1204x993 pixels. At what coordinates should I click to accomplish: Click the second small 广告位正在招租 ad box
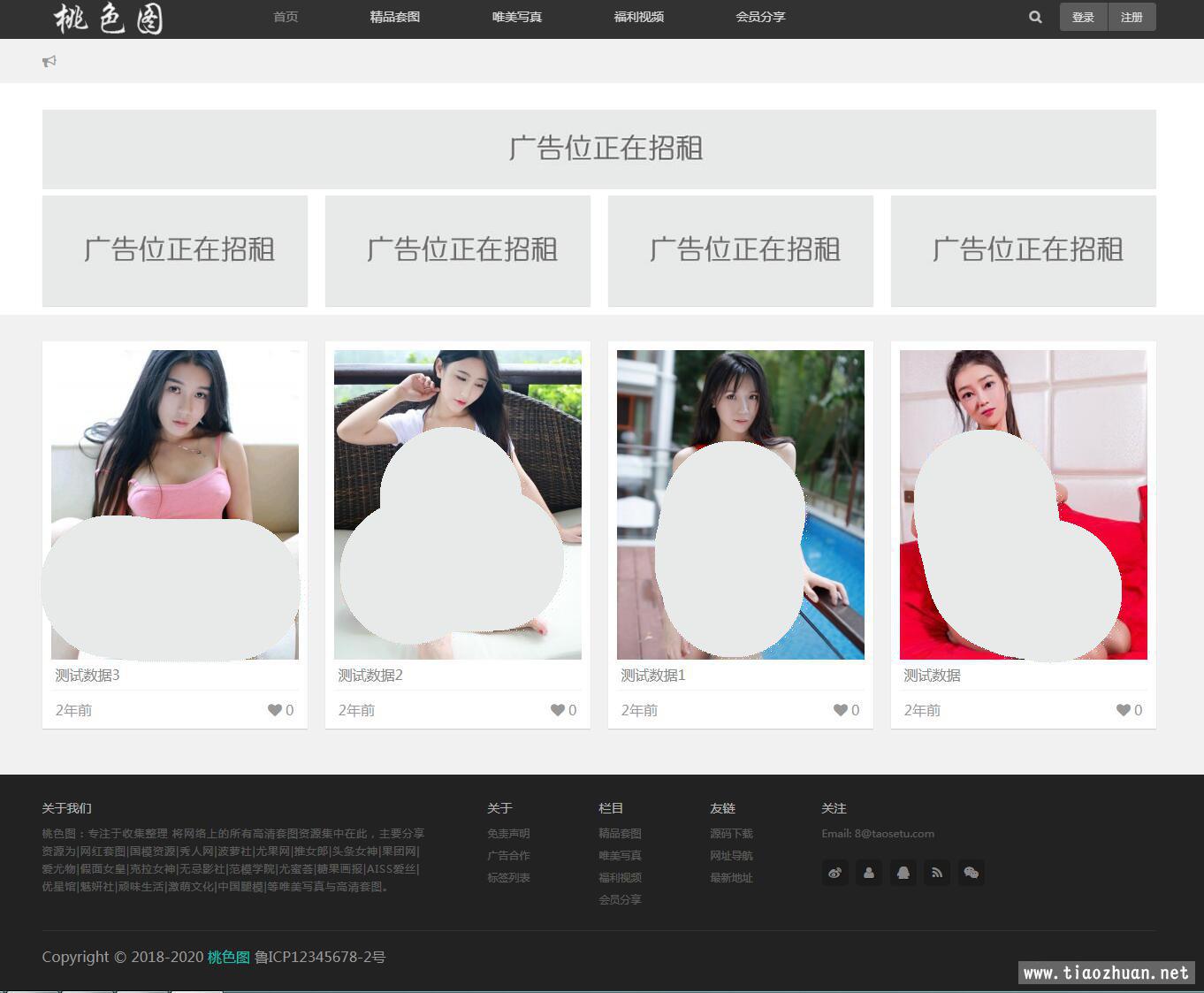point(458,251)
